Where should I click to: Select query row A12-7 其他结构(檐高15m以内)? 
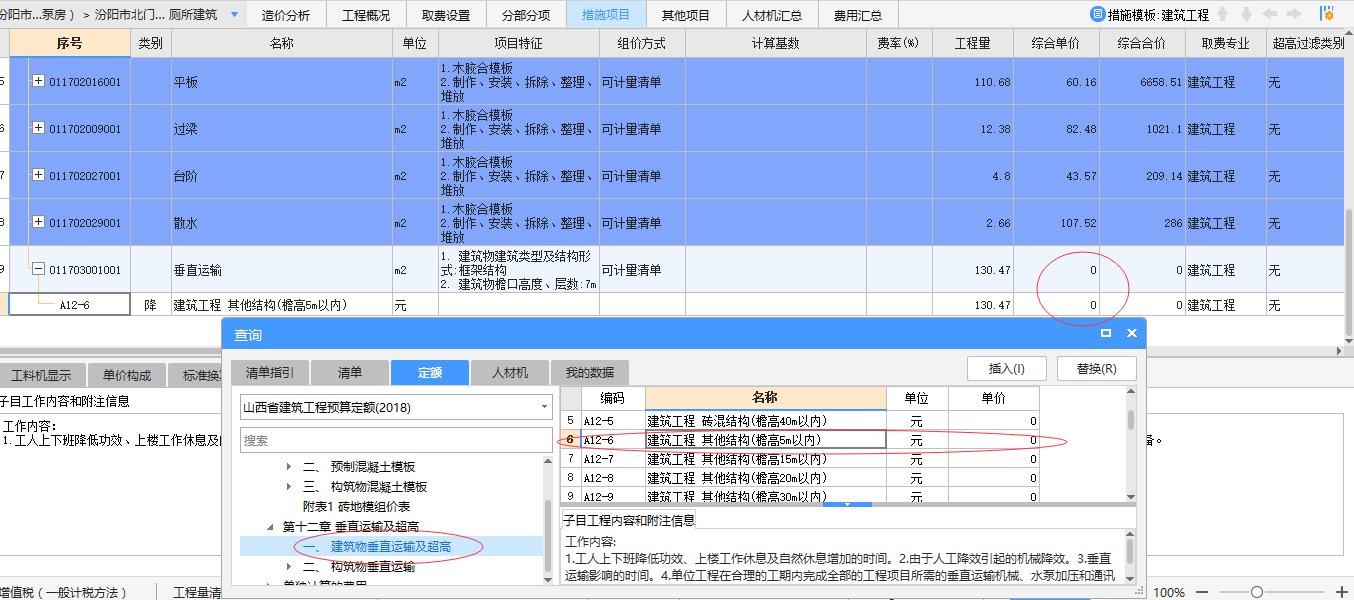point(800,459)
